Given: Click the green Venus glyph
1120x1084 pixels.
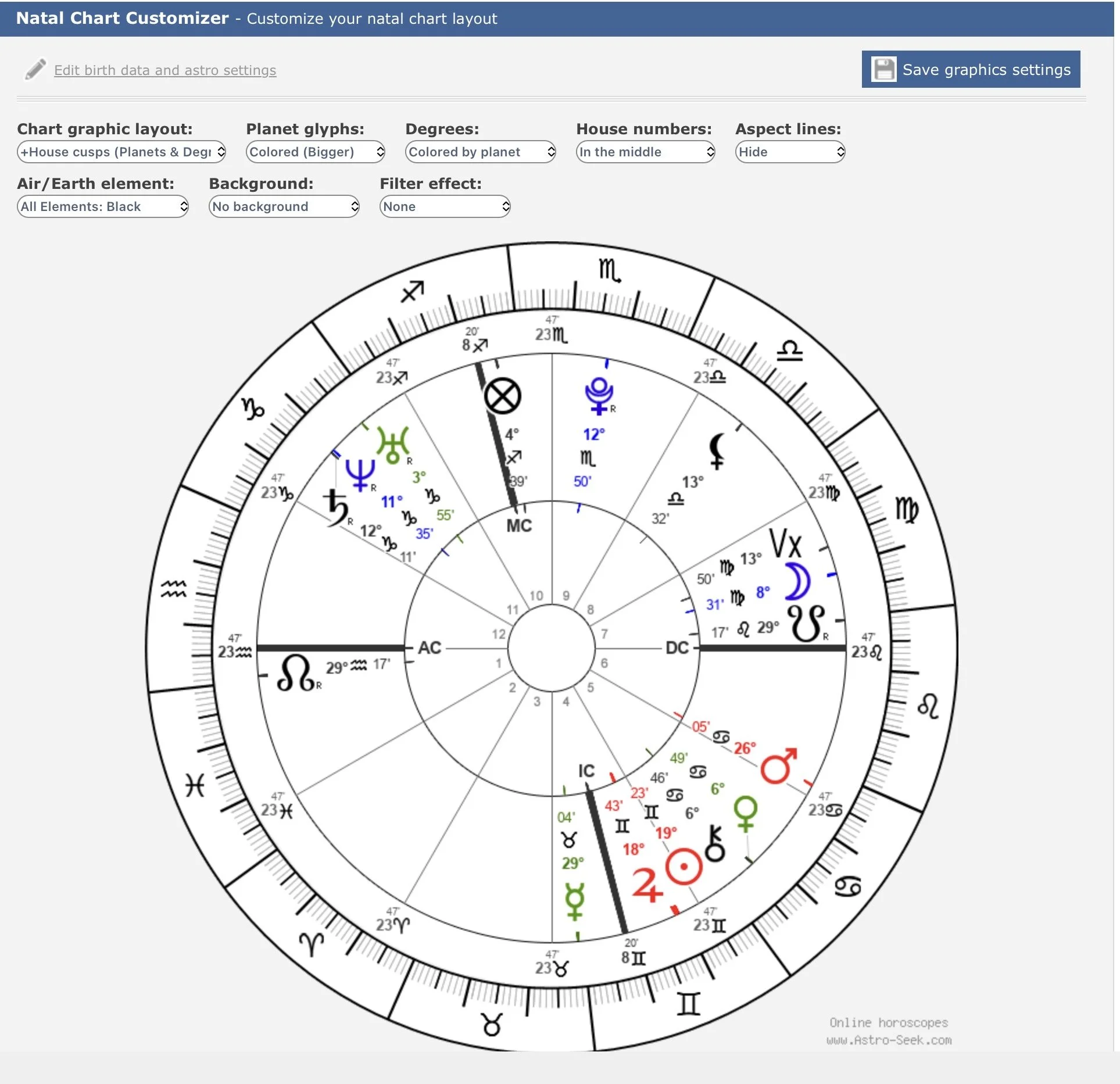Looking at the screenshot, I should pyautogui.click(x=746, y=813).
